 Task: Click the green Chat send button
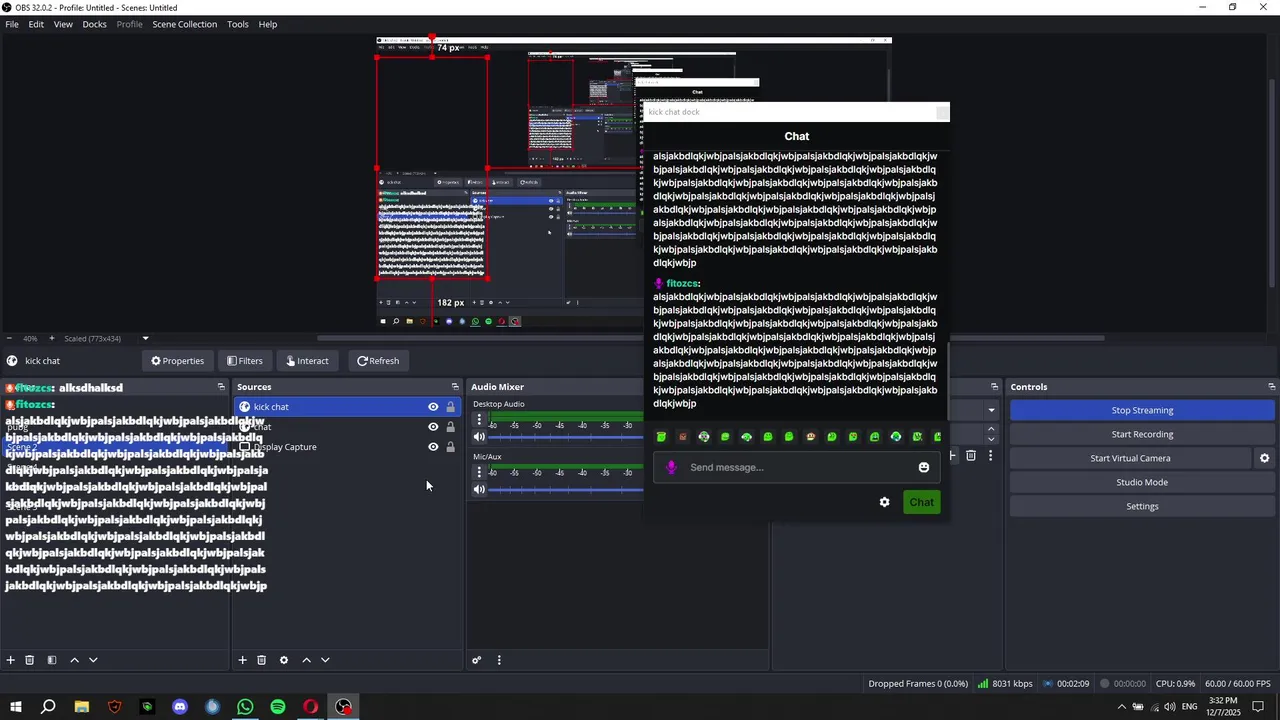click(x=921, y=502)
